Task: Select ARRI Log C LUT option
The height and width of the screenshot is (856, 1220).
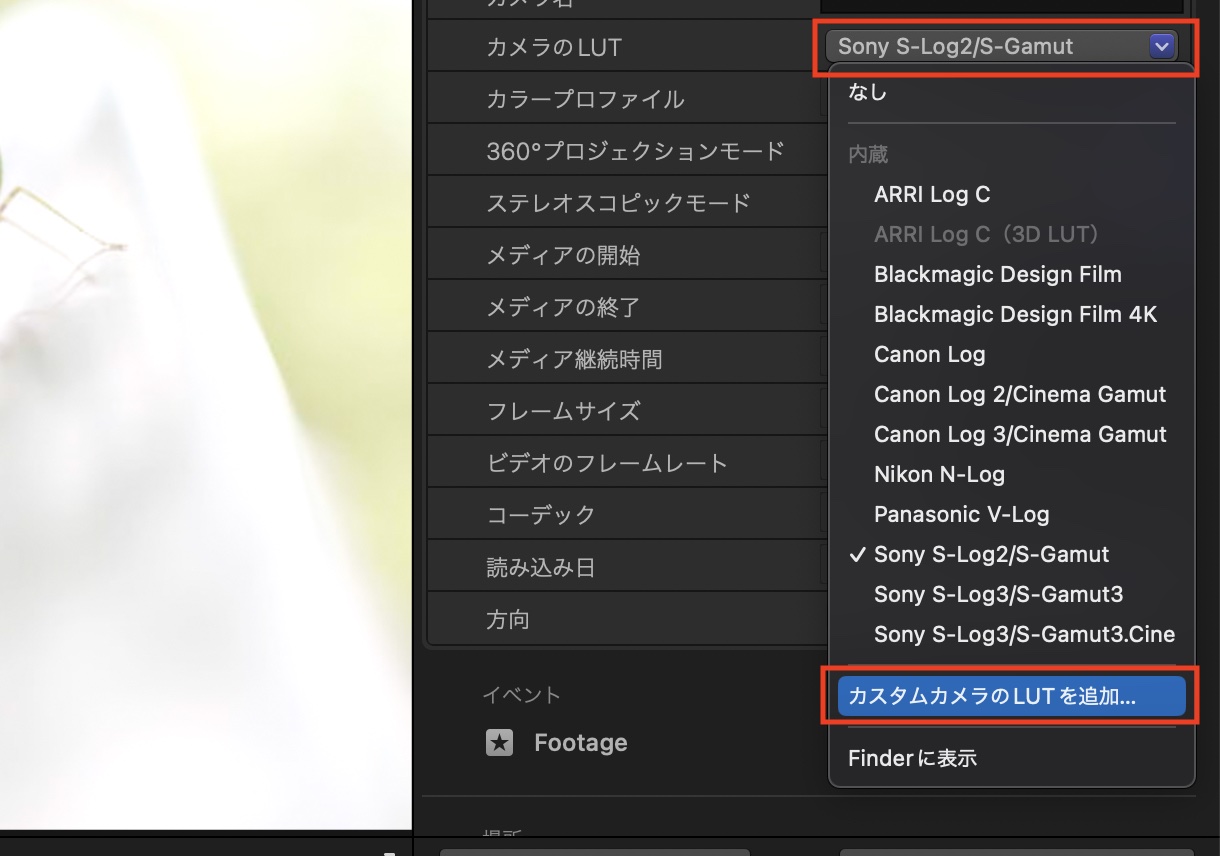Action: (932, 194)
